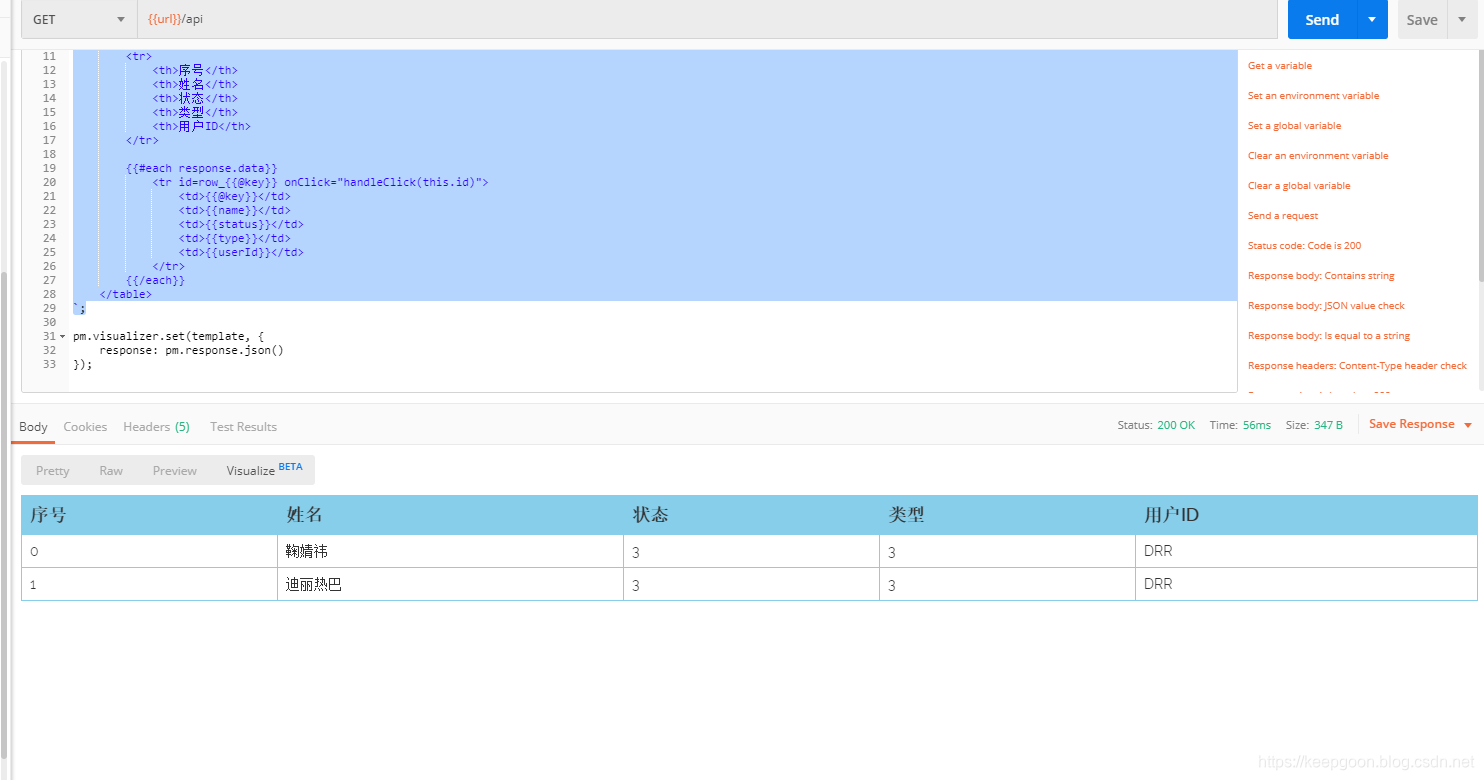The height and width of the screenshot is (780, 1484).
Task: Click the onClick handleClick code line
Action: tap(320, 183)
